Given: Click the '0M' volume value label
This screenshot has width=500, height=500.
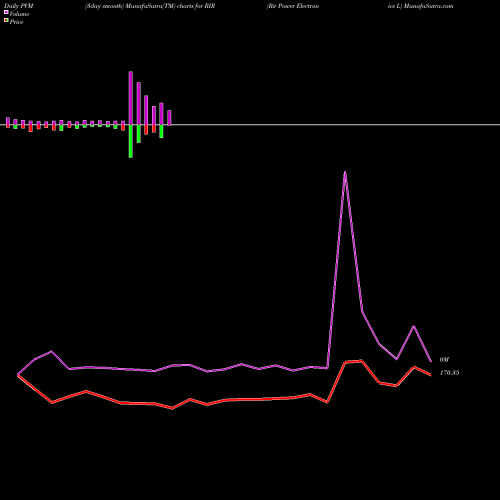Looking at the screenshot, I should coord(444,360).
